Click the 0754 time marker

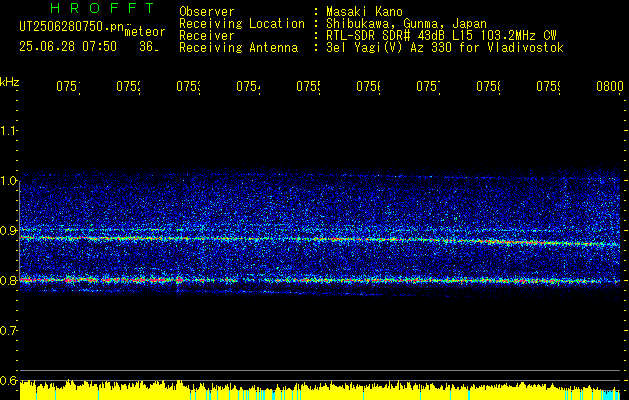click(248, 87)
